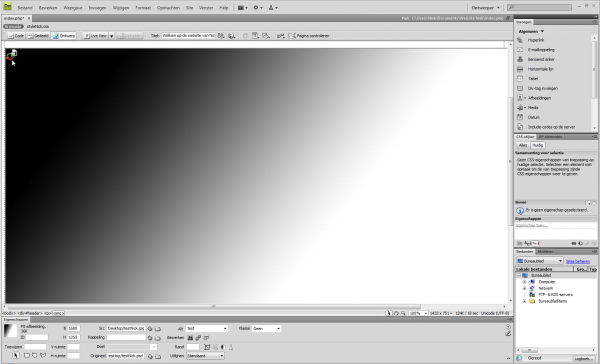600x364 pixels.
Task: Open the Bestand menu
Action: [x=25, y=8]
